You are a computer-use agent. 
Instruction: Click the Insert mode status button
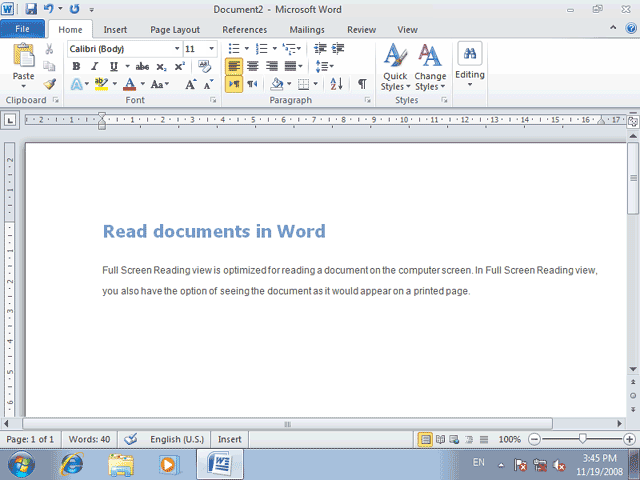coord(229,440)
